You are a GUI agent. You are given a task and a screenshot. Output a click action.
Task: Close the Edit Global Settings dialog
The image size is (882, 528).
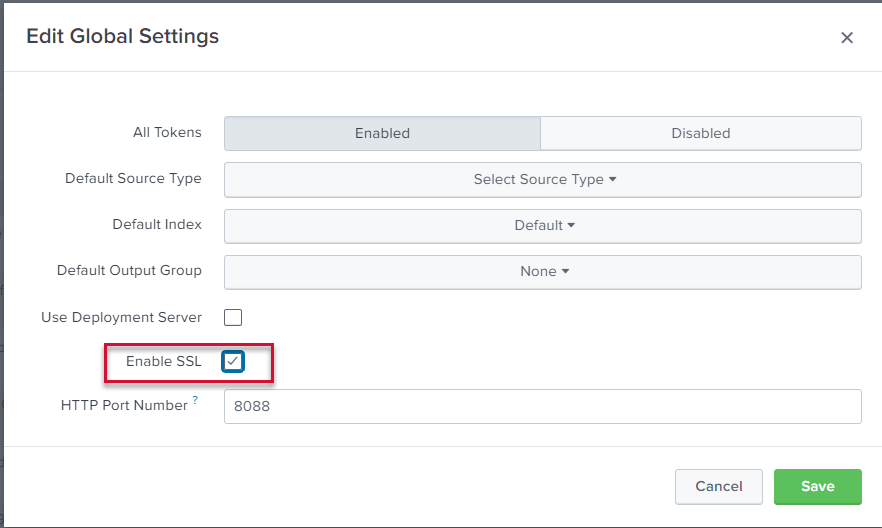[846, 38]
